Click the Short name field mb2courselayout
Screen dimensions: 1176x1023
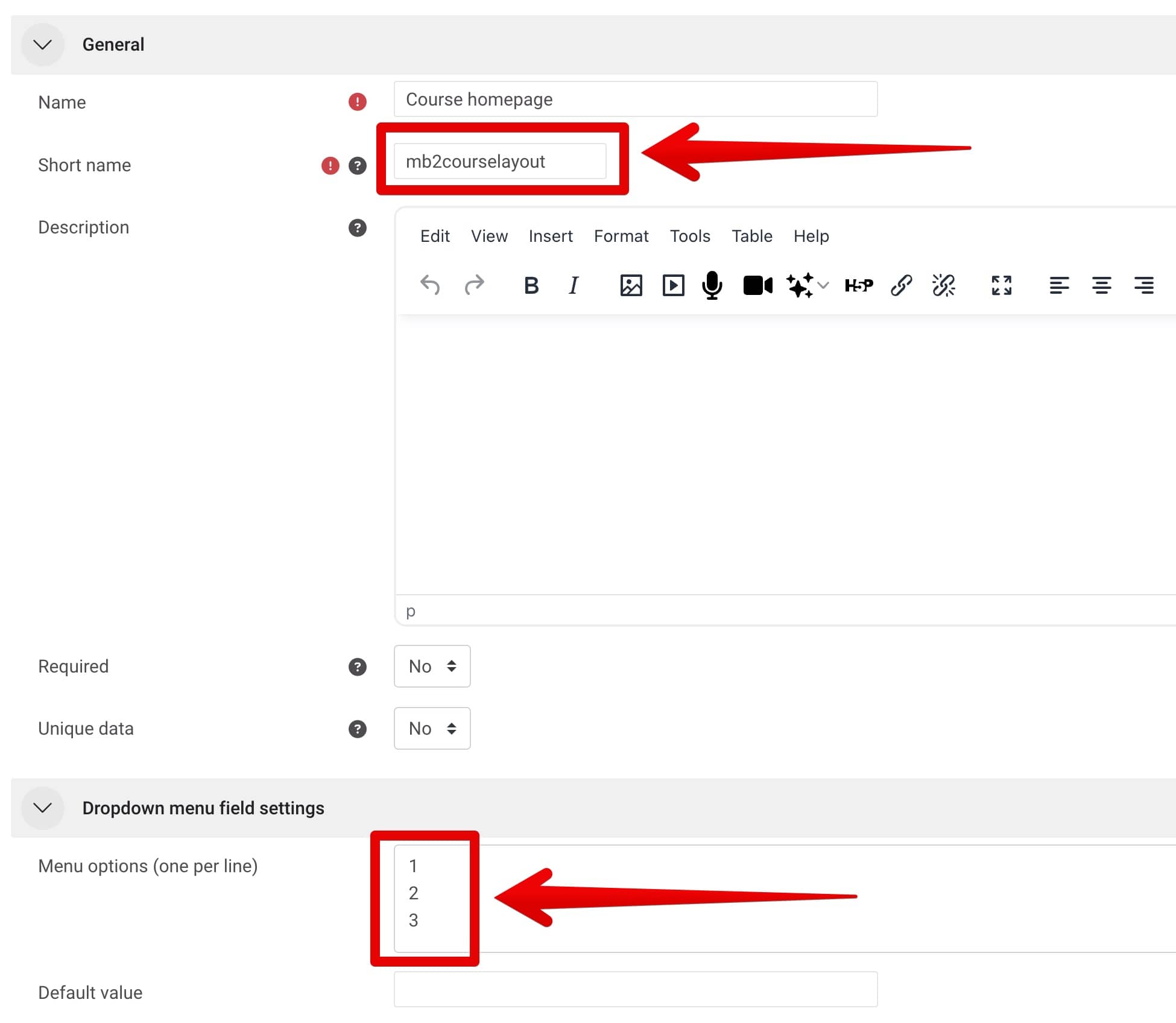coord(500,161)
